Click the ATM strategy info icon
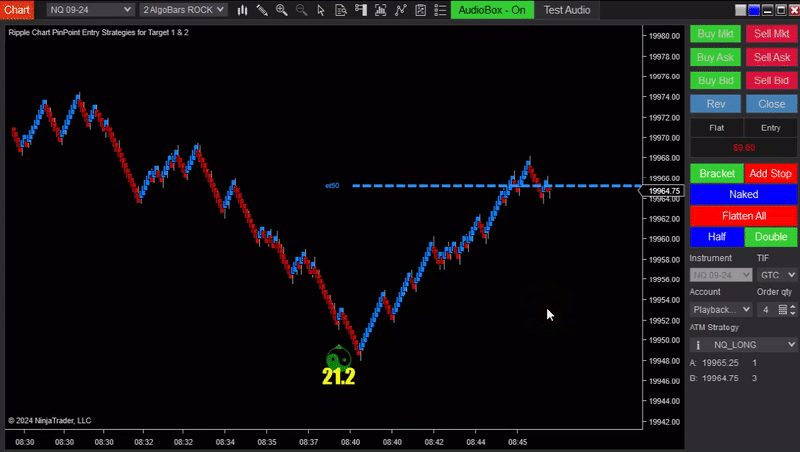Screen dimensions: 800x452 coord(699,344)
